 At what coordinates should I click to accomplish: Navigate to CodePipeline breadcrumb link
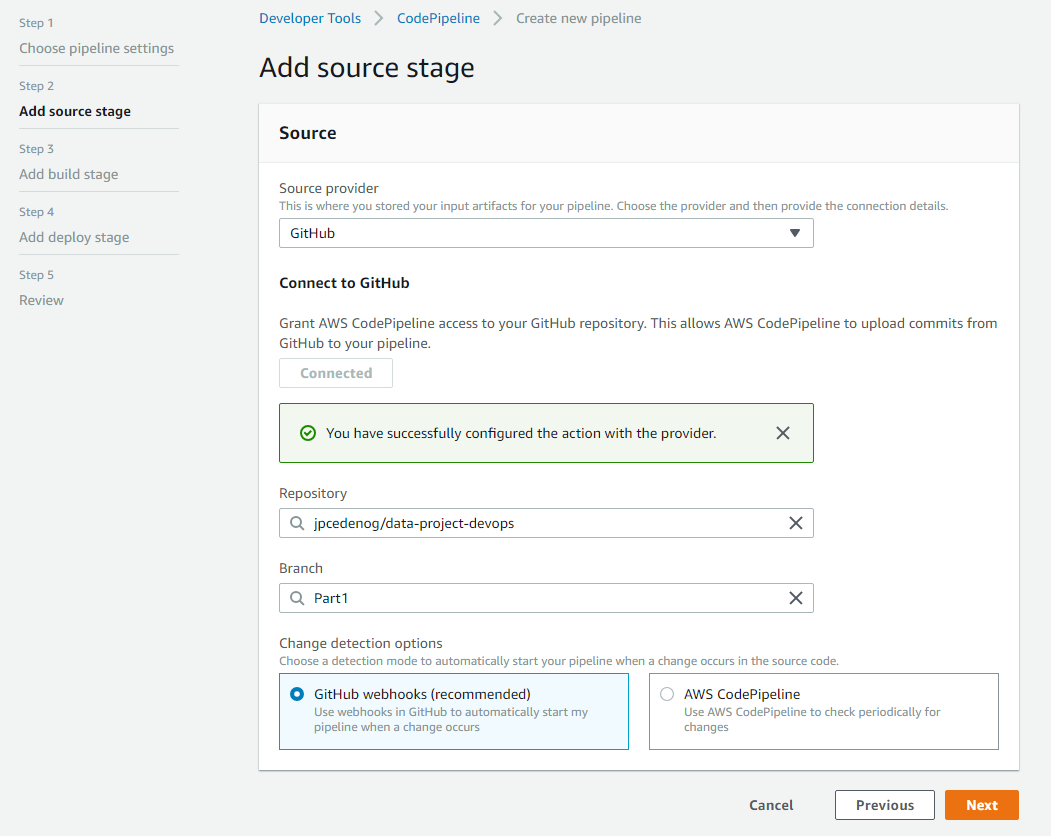tap(438, 18)
